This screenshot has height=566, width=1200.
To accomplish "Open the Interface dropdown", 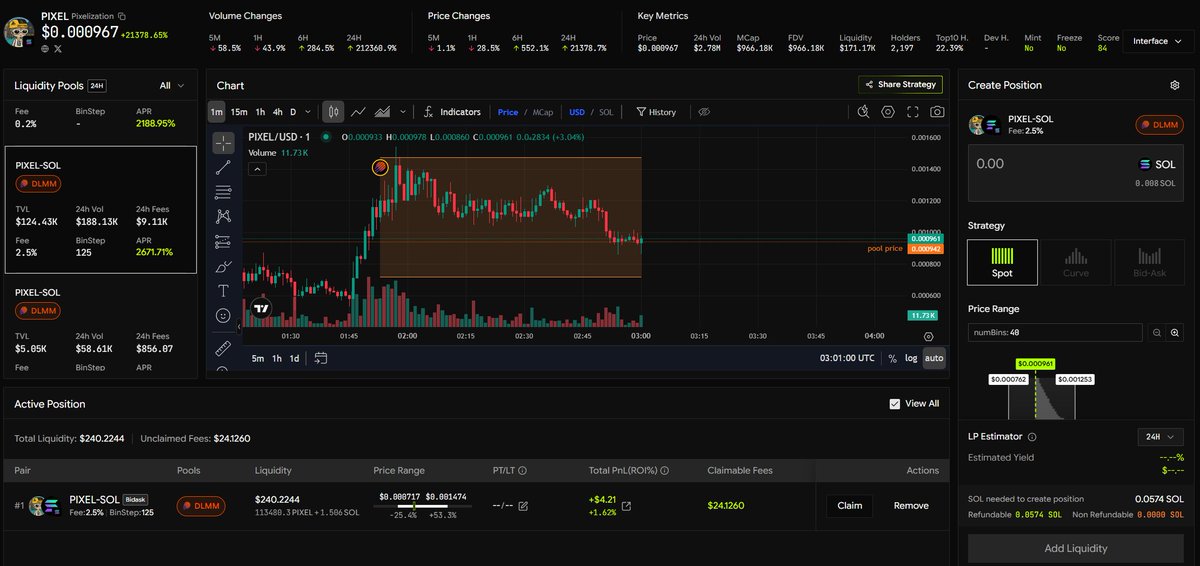I will pyautogui.click(x=1158, y=41).
